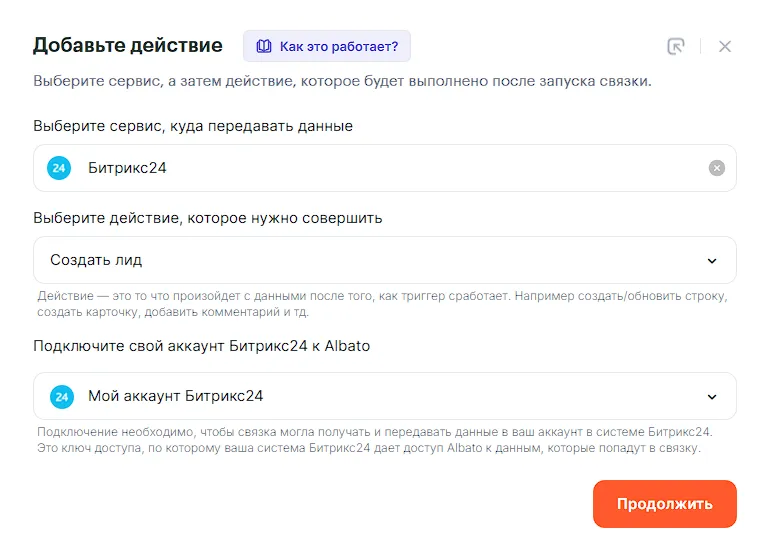Expand the account selector chevron

pyautogui.click(x=712, y=396)
